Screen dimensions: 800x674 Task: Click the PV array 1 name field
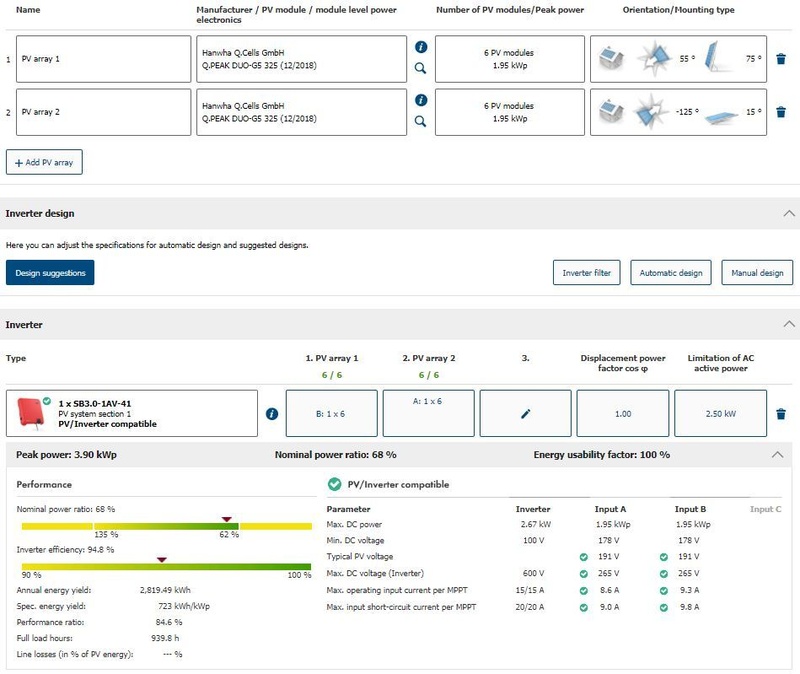coord(103,59)
